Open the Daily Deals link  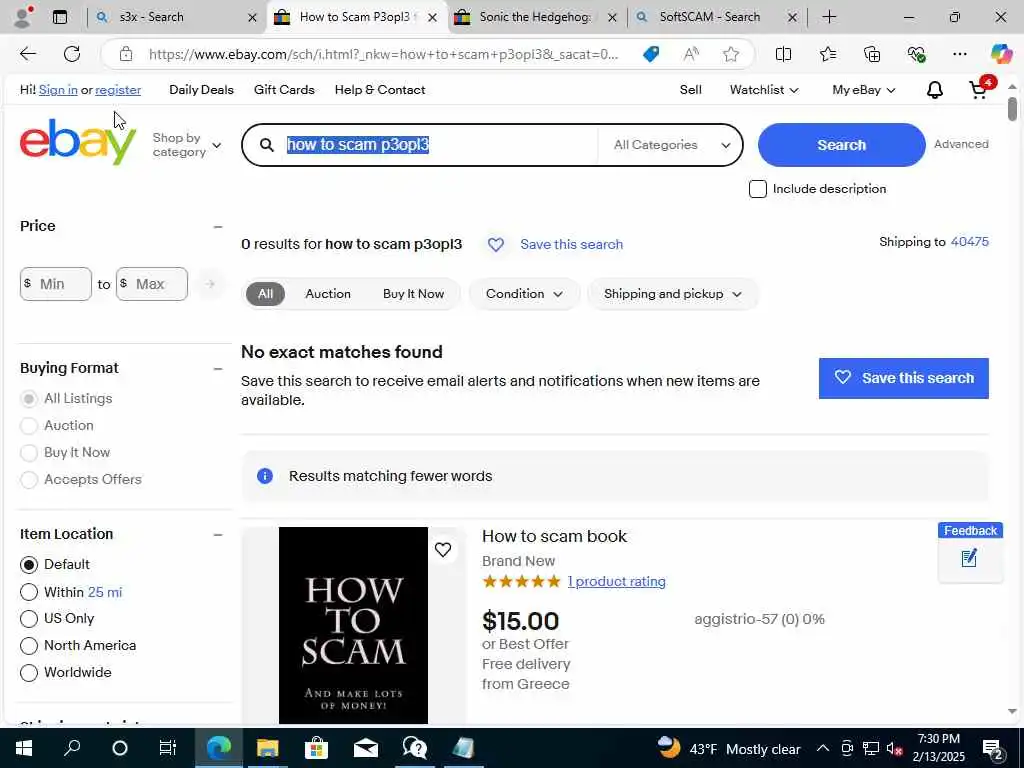[x=201, y=90]
